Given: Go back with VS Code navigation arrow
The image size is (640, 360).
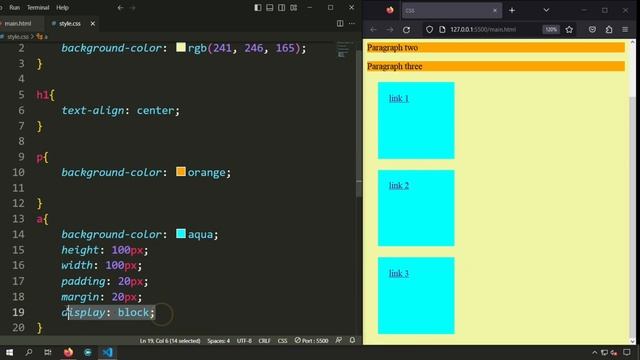Looking at the screenshot, I should click(120, 7).
